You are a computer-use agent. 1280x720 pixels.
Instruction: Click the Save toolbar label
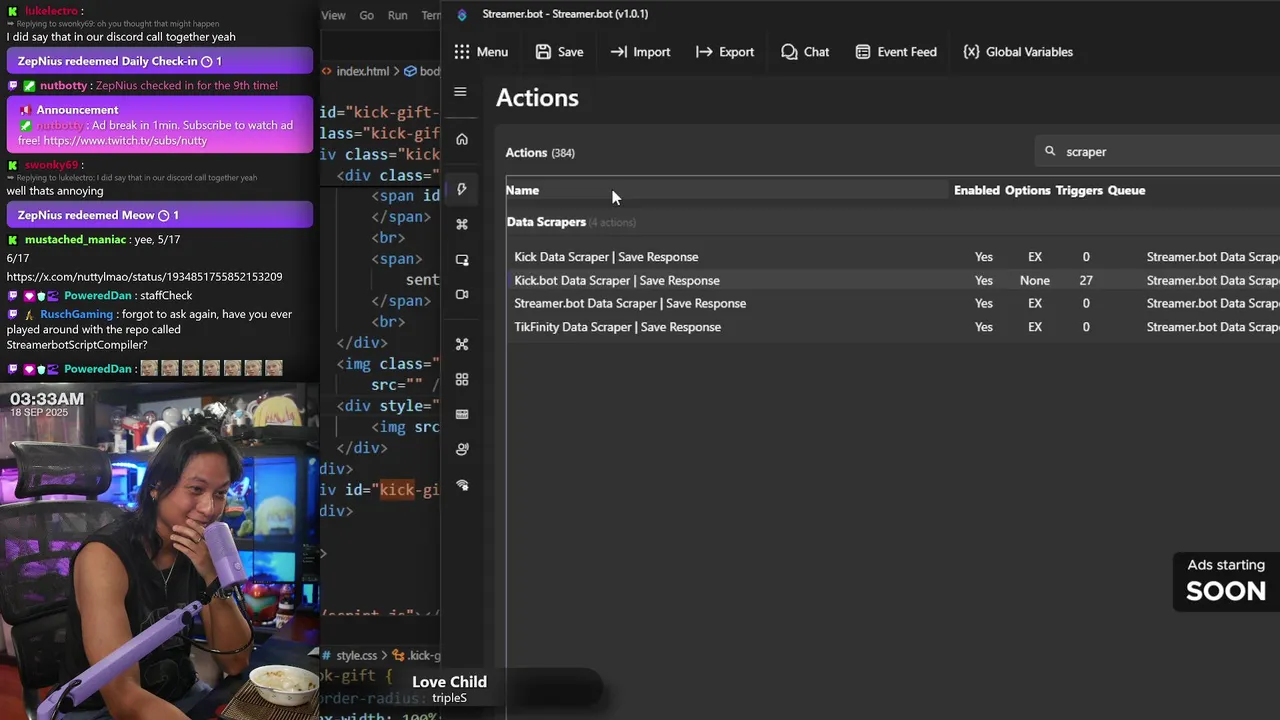click(571, 52)
